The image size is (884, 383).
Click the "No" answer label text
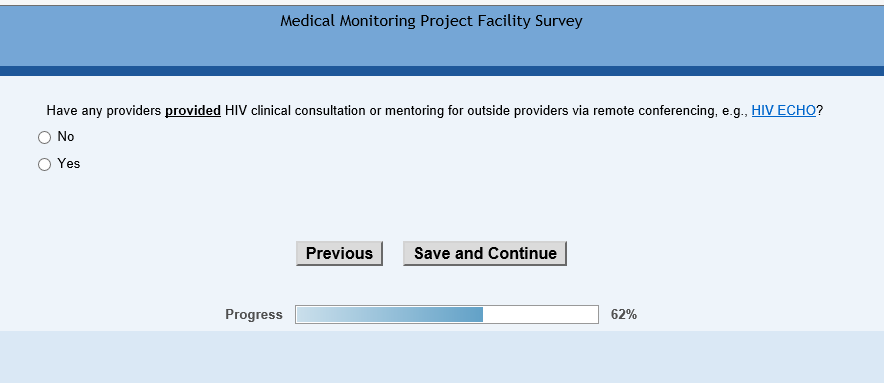(x=65, y=137)
